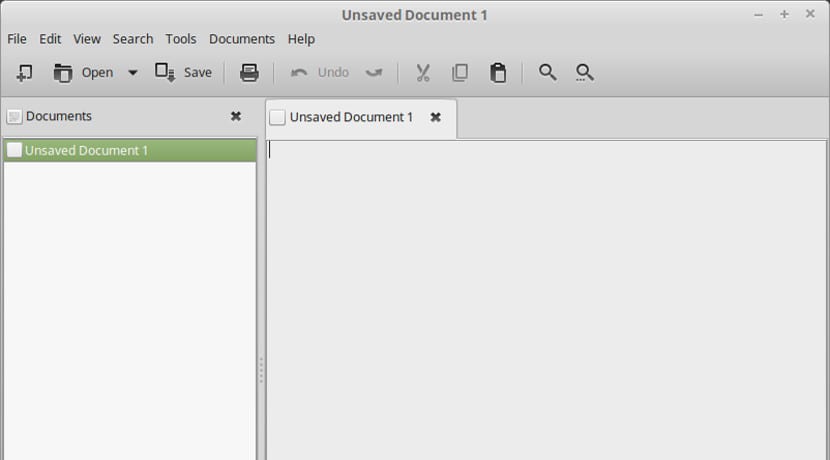This screenshot has height=460, width=830.
Task: Close the Unsaved Document 1 tab
Action: (436, 117)
